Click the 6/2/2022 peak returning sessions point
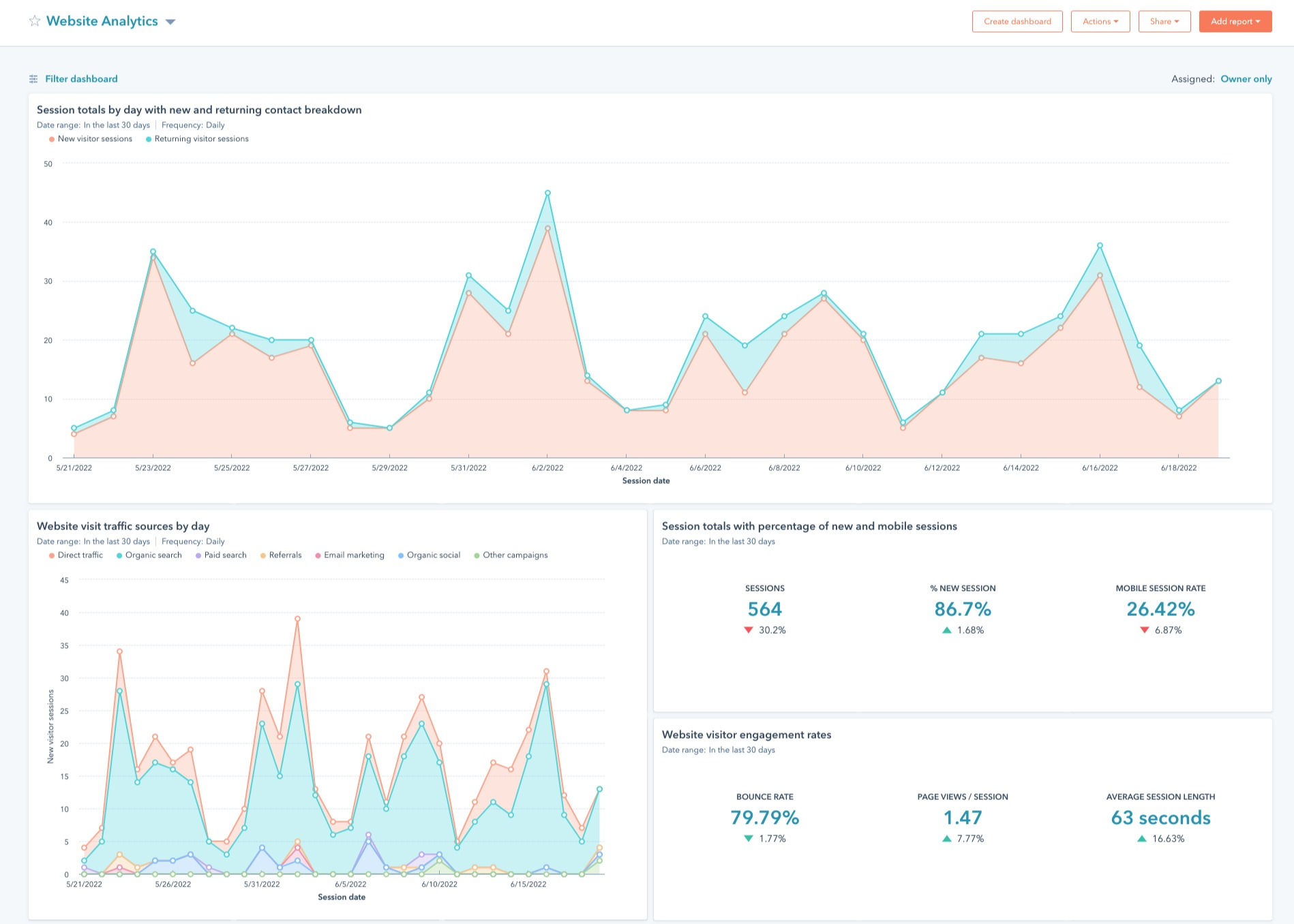The width and height of the screenshot is (1294, 924). pyautogui.click(x=547, y=193)
